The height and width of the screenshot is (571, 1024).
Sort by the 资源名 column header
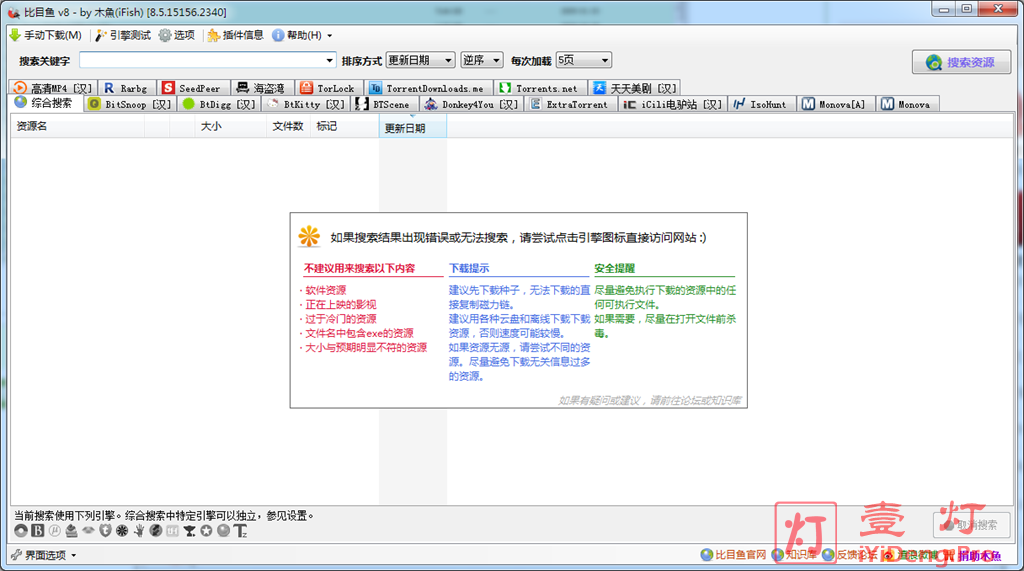pos(77,126)
